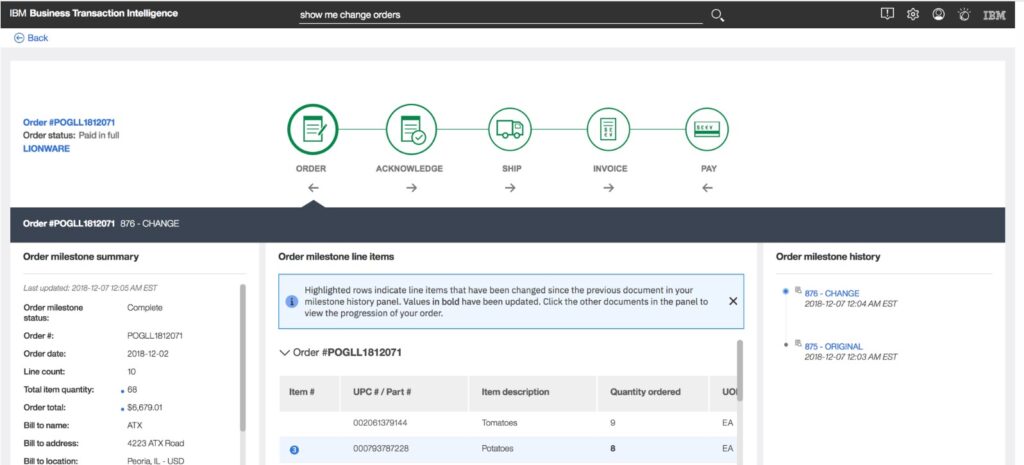Click the arrow under ACKNOWLEDGE
The image size is (1024, 465).
click(411, 187)
